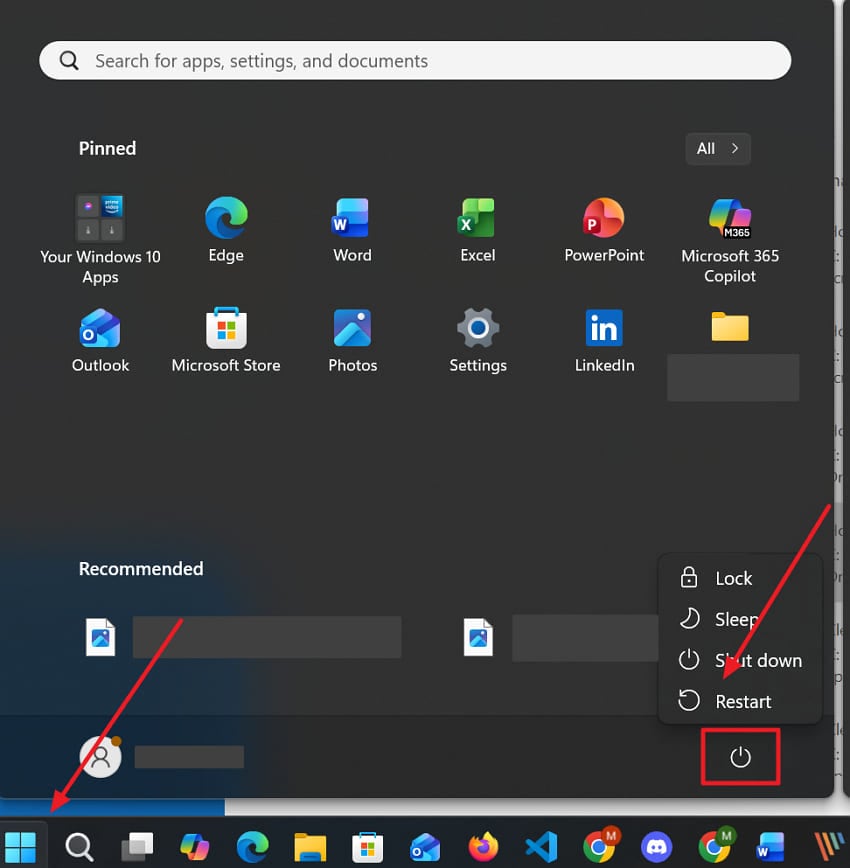
Task: Launch LinkedIn from pinned apps
Action: point(604,330)
